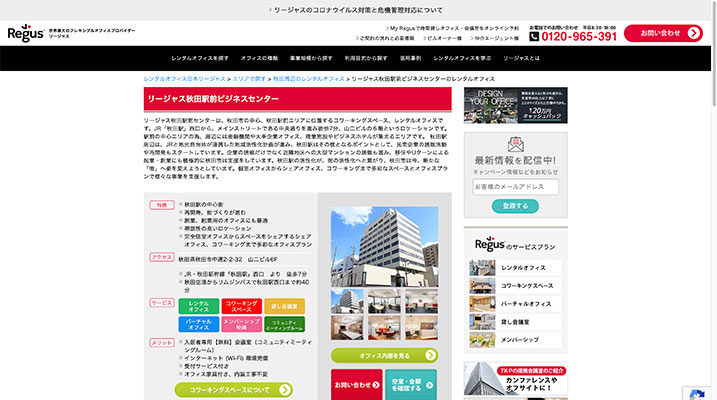This screenshot has height=400, width=717.
Task: Open 仲介エージェント様 link
Action: (x=494, y=38)
